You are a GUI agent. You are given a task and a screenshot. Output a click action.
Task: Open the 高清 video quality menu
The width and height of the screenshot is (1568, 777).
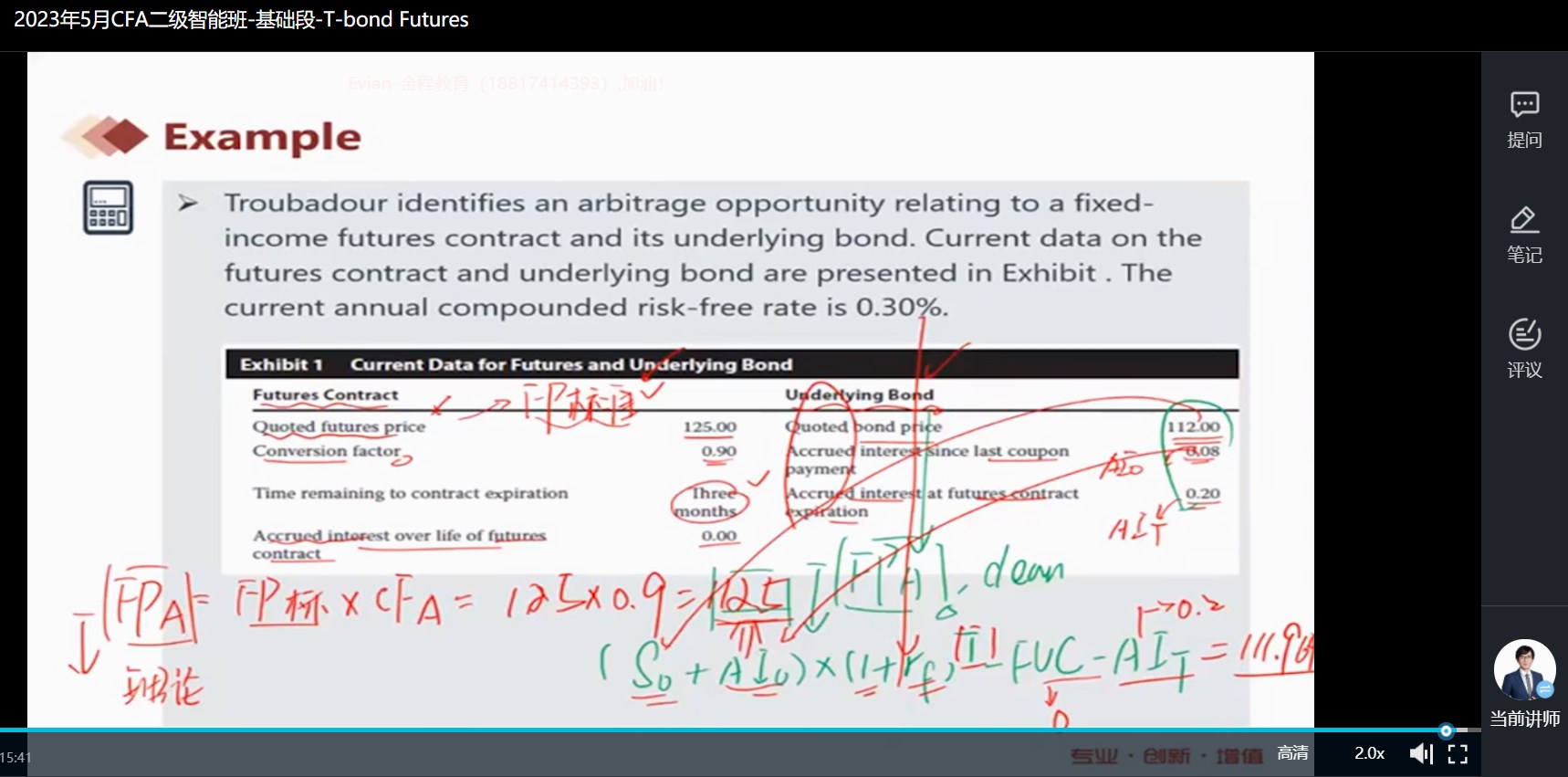tap(1292, 753)
